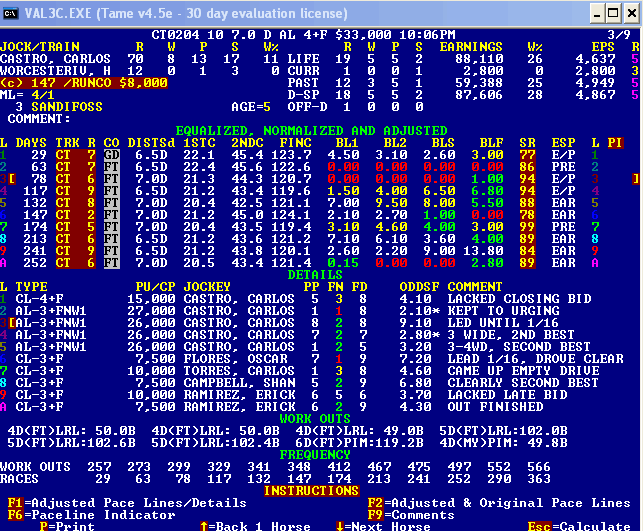
Task: Click Esc=Calculate instruction
Action: [x=579, y=526]
